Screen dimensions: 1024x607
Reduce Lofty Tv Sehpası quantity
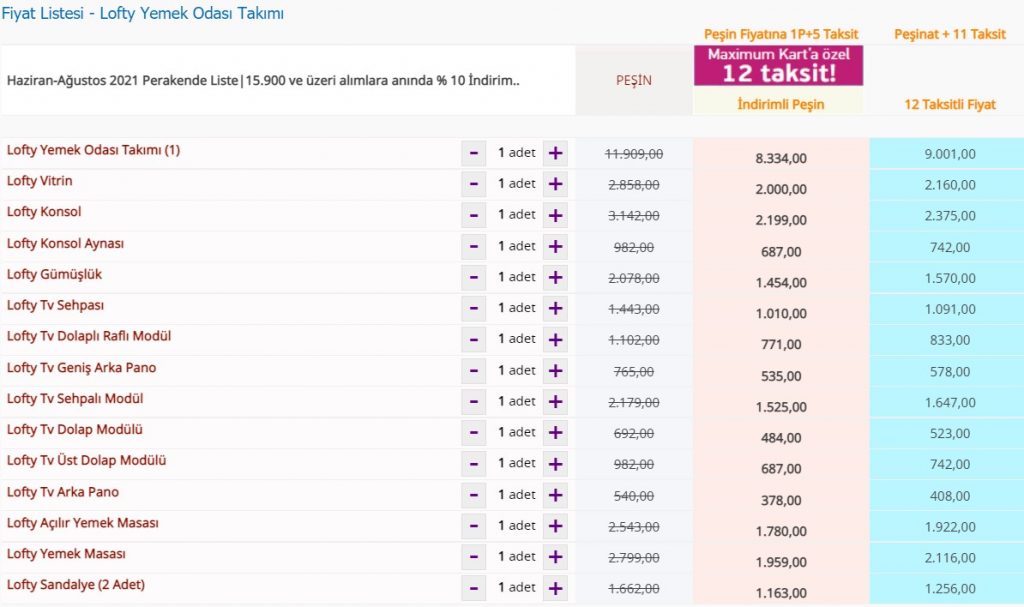pyautogui.click(x=474, y=308)
